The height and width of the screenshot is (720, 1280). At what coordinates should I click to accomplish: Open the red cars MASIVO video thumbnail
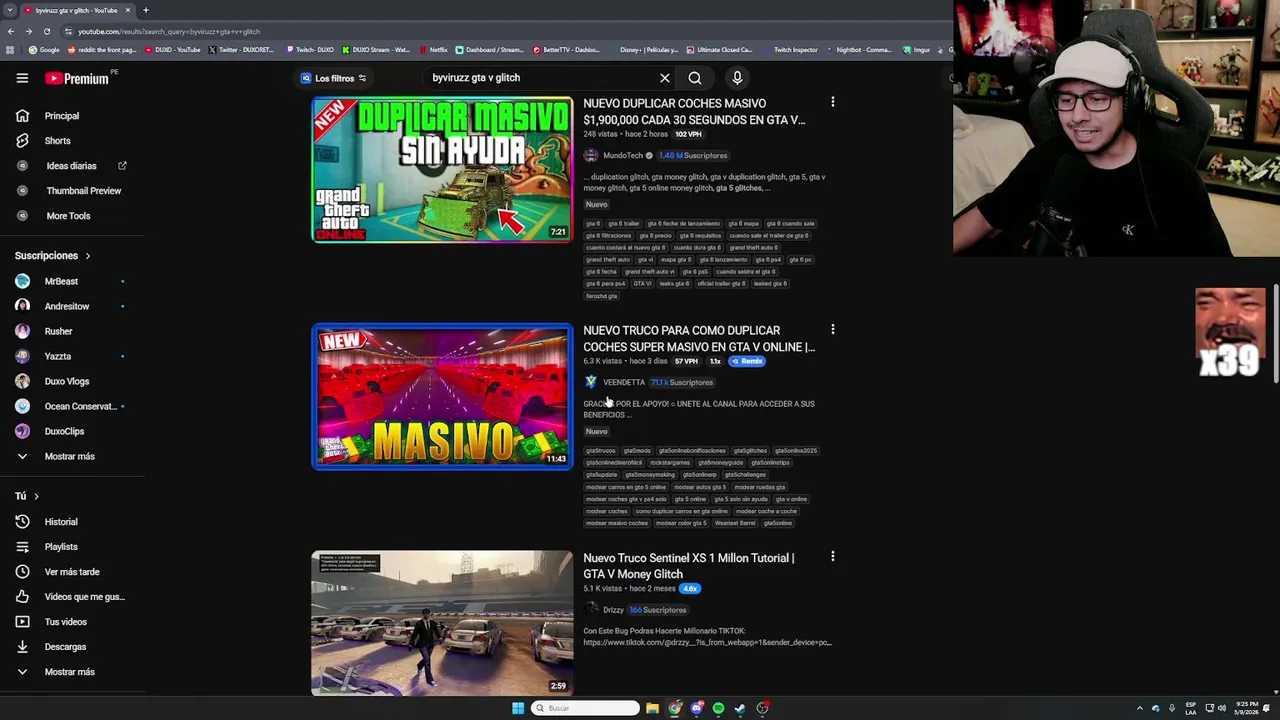click(x=442, y=396)
